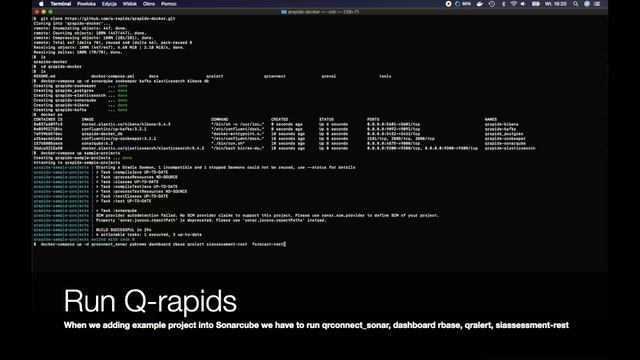Open Spotlight search magnifier
The width and height of the screenshot is (640, 360).
[576, 4]
